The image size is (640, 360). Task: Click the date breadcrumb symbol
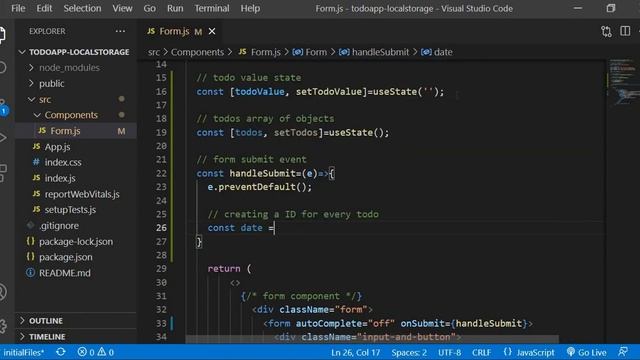pos(437,52)
